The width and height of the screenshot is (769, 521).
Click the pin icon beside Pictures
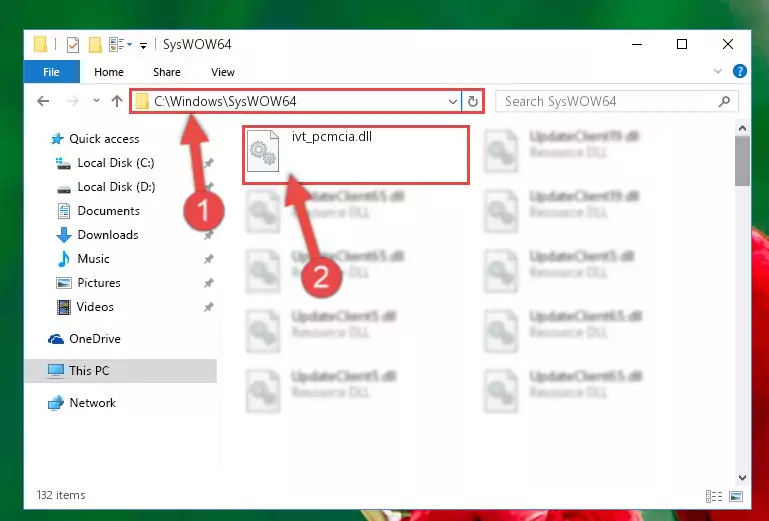[208, 283]
